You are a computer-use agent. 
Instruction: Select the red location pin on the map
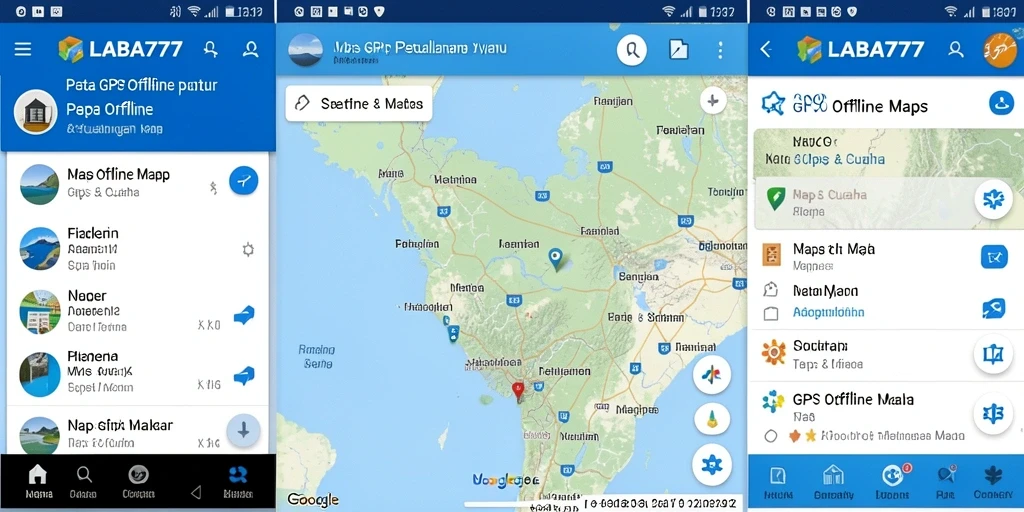tap(518, 391)
